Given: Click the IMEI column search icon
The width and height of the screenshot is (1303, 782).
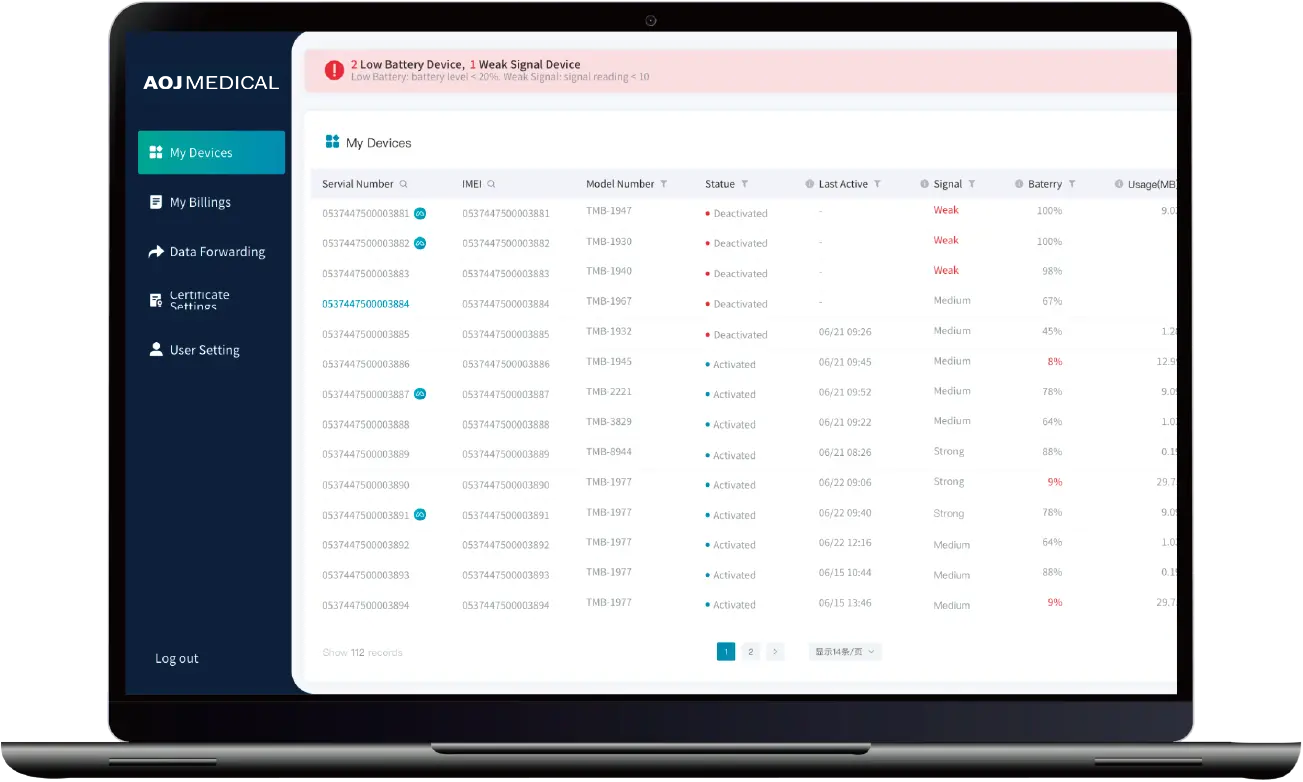Looking at the screenshot, I should 491,184.
